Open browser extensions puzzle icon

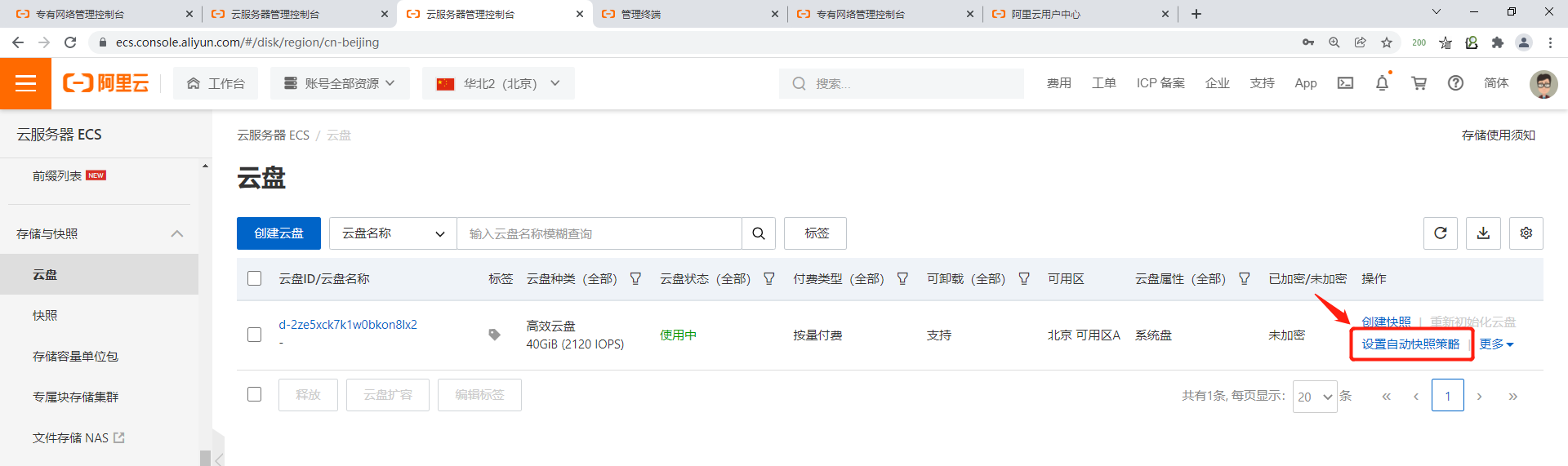1498,42
